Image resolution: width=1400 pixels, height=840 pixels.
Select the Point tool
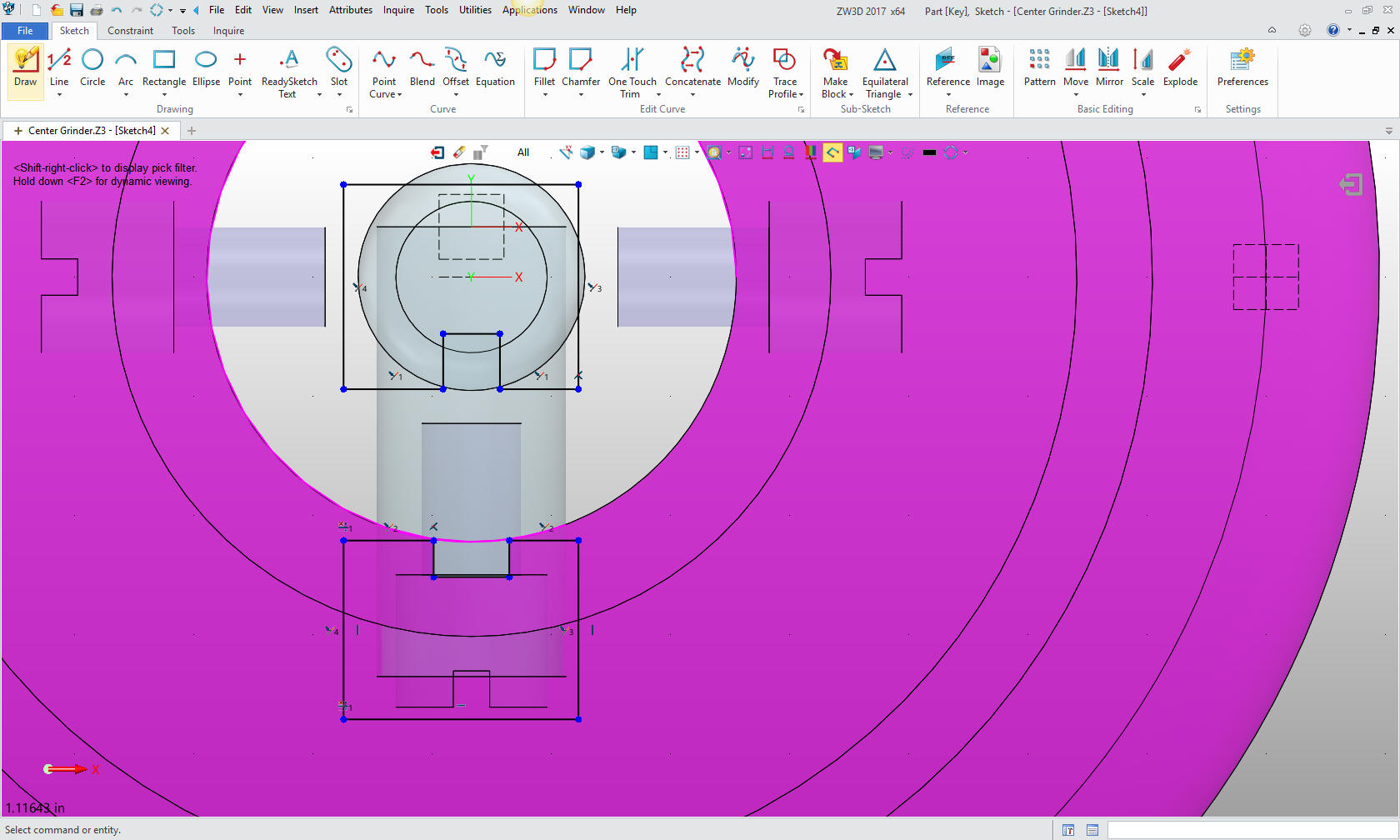pos(240,67)
